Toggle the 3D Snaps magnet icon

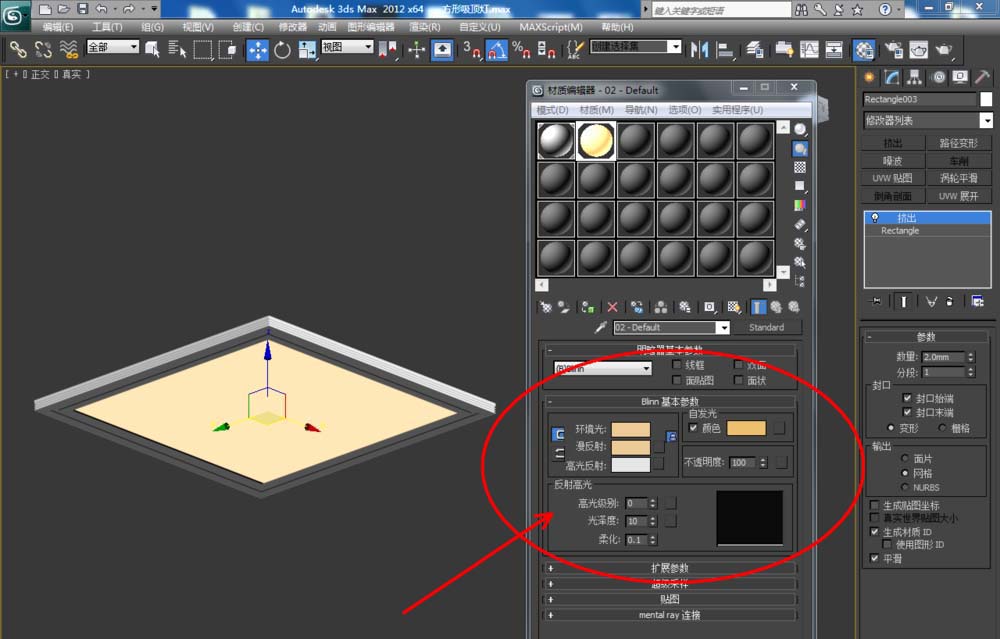click(471, 50)
